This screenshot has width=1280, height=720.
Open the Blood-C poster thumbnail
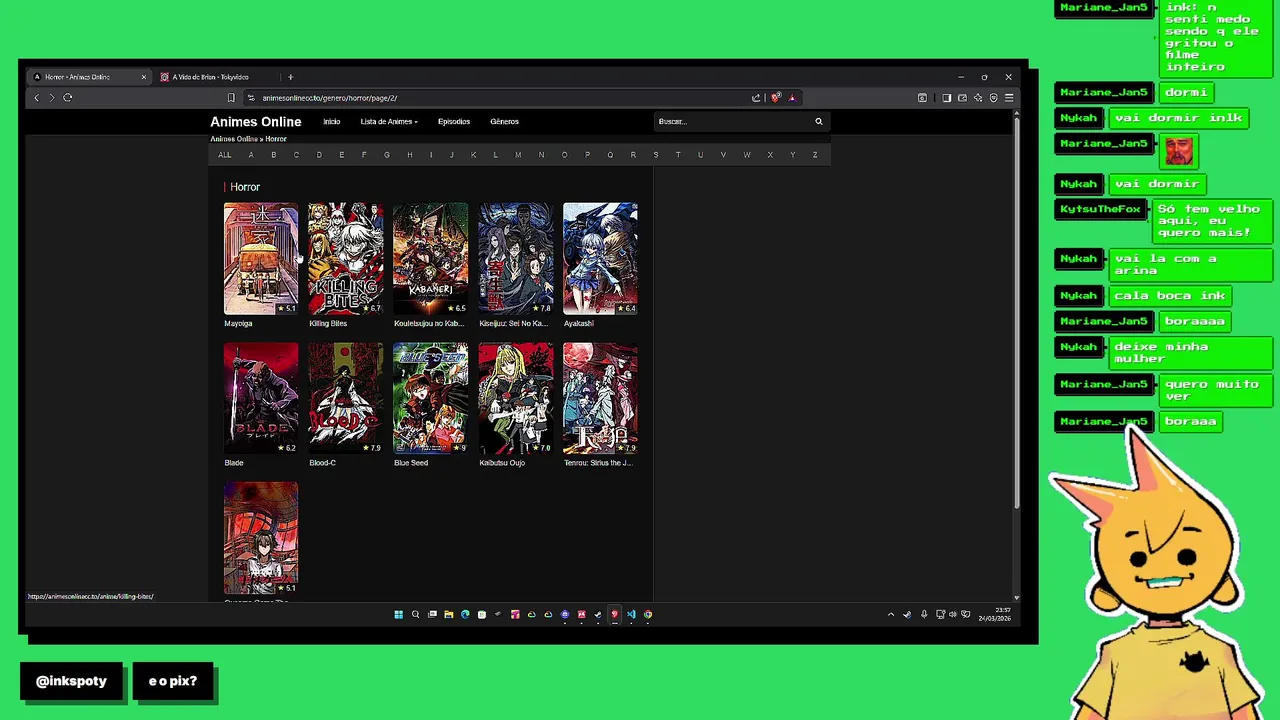coord(346,398)
